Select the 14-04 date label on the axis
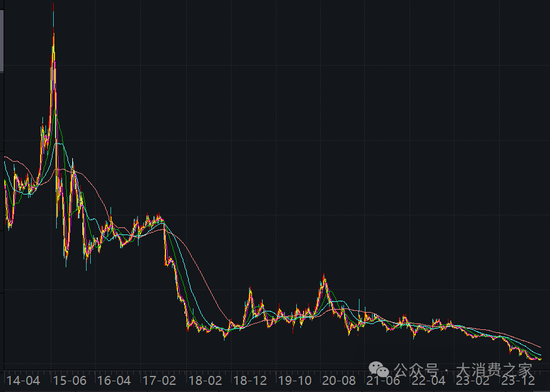This screenshot has height=392, width=550. pyautogui.click(x=23, y=381)
